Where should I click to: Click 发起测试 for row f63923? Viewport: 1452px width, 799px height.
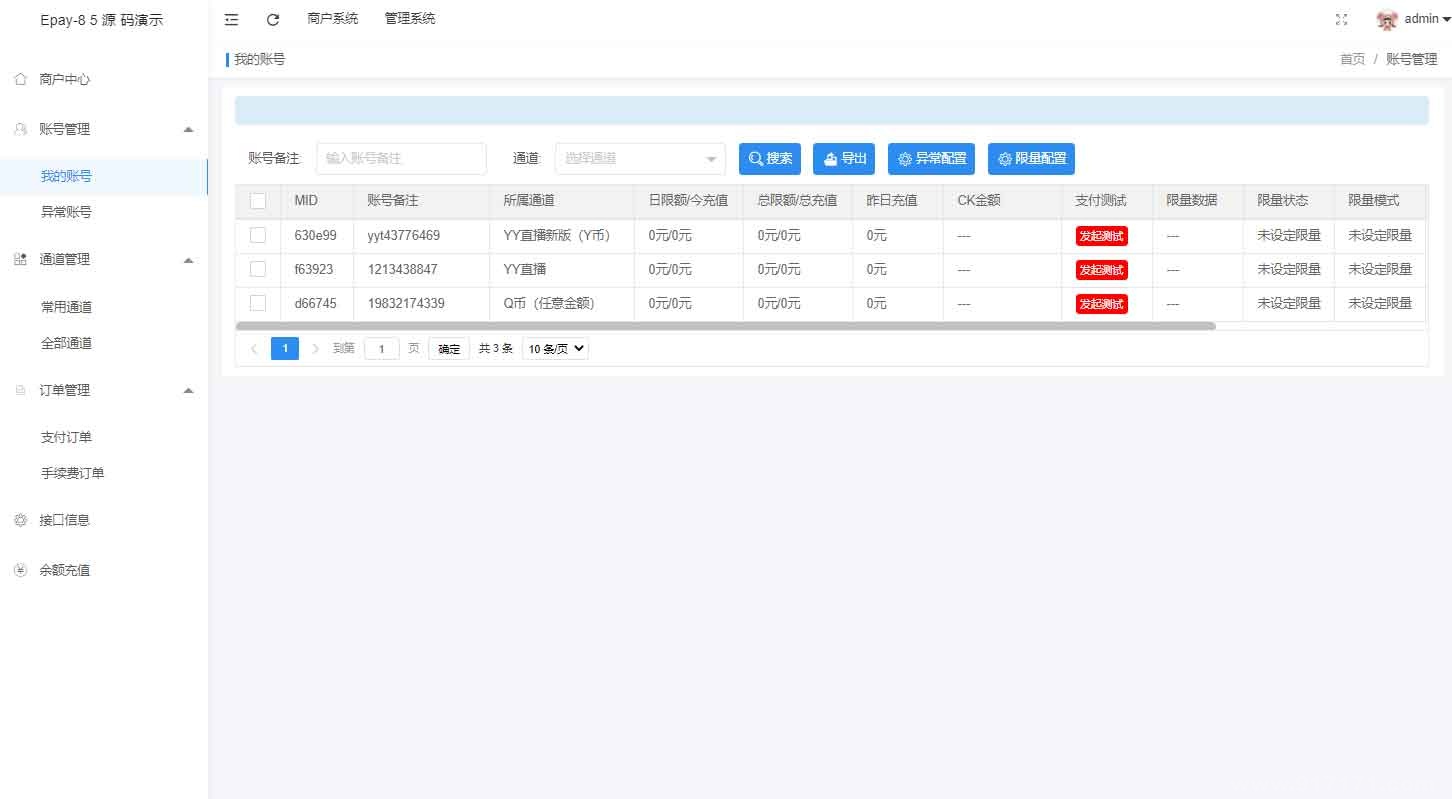pos(1102,270)
